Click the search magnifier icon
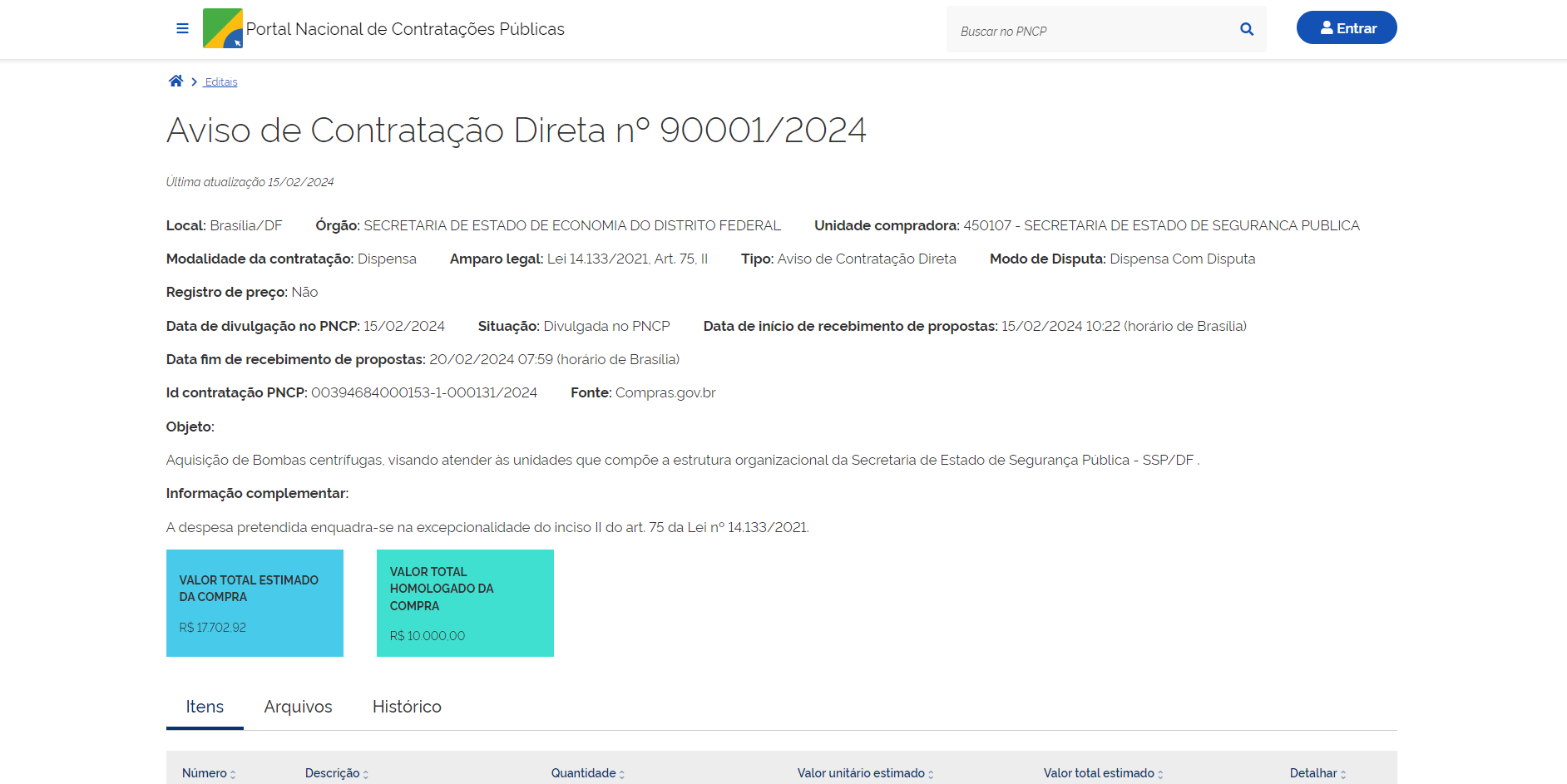 [1246, 29]
